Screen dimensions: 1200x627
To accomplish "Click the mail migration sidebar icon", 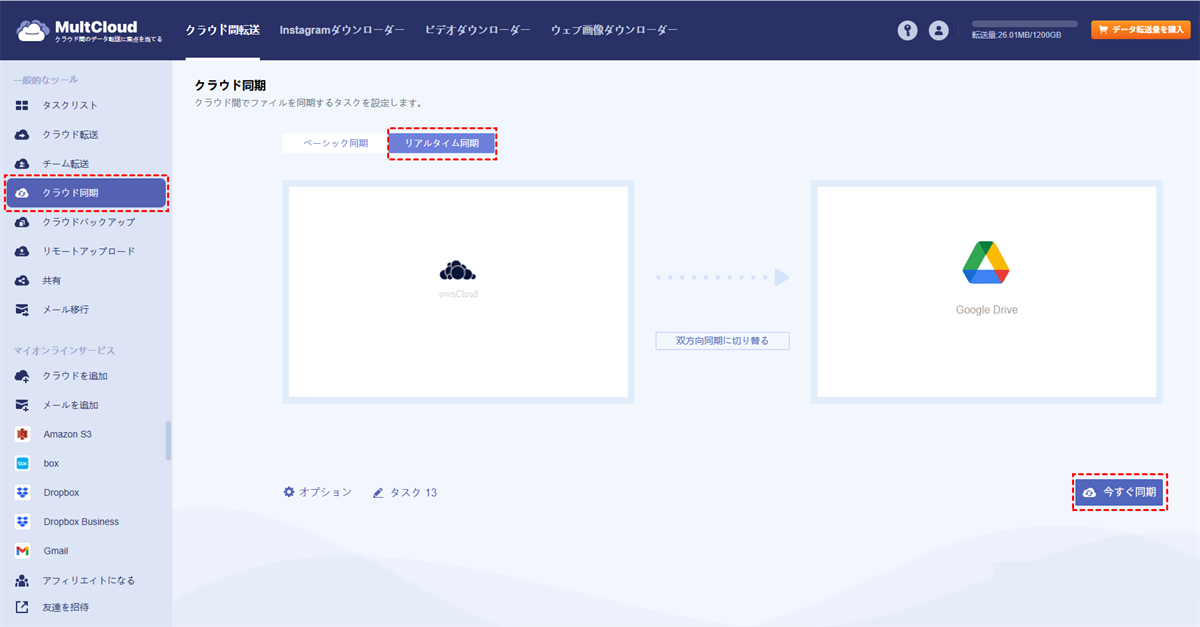I will coord(22,310).
